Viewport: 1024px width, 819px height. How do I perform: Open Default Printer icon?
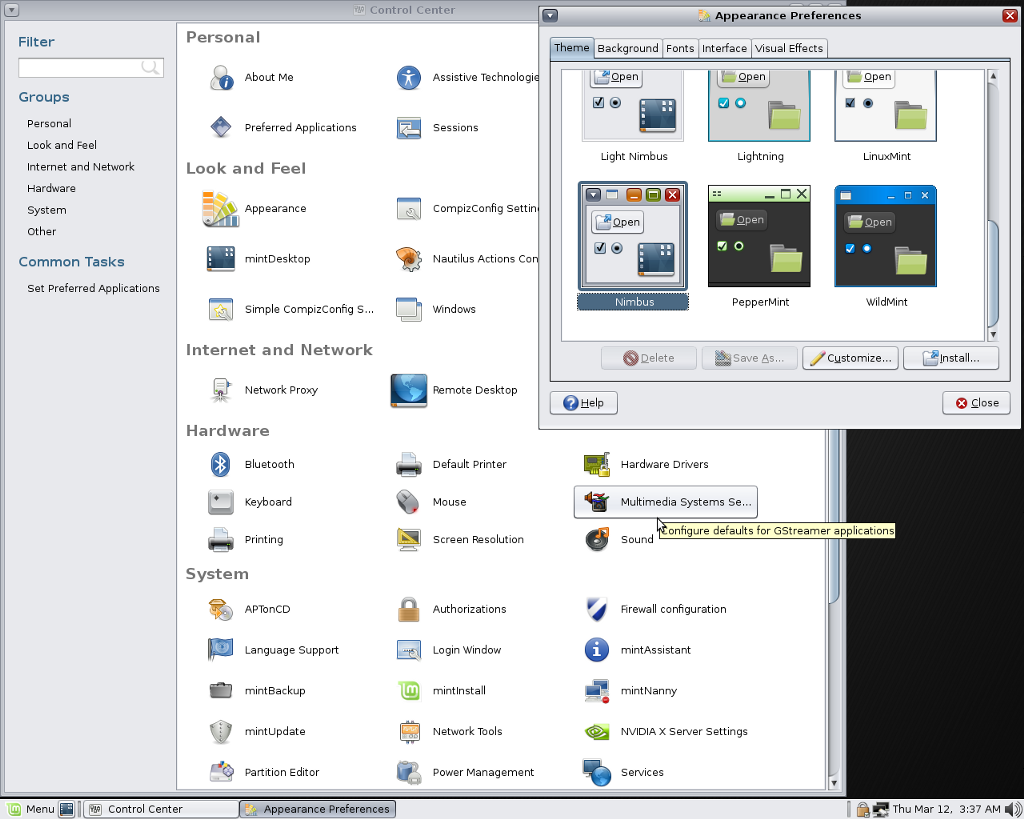tap(409, 464)
